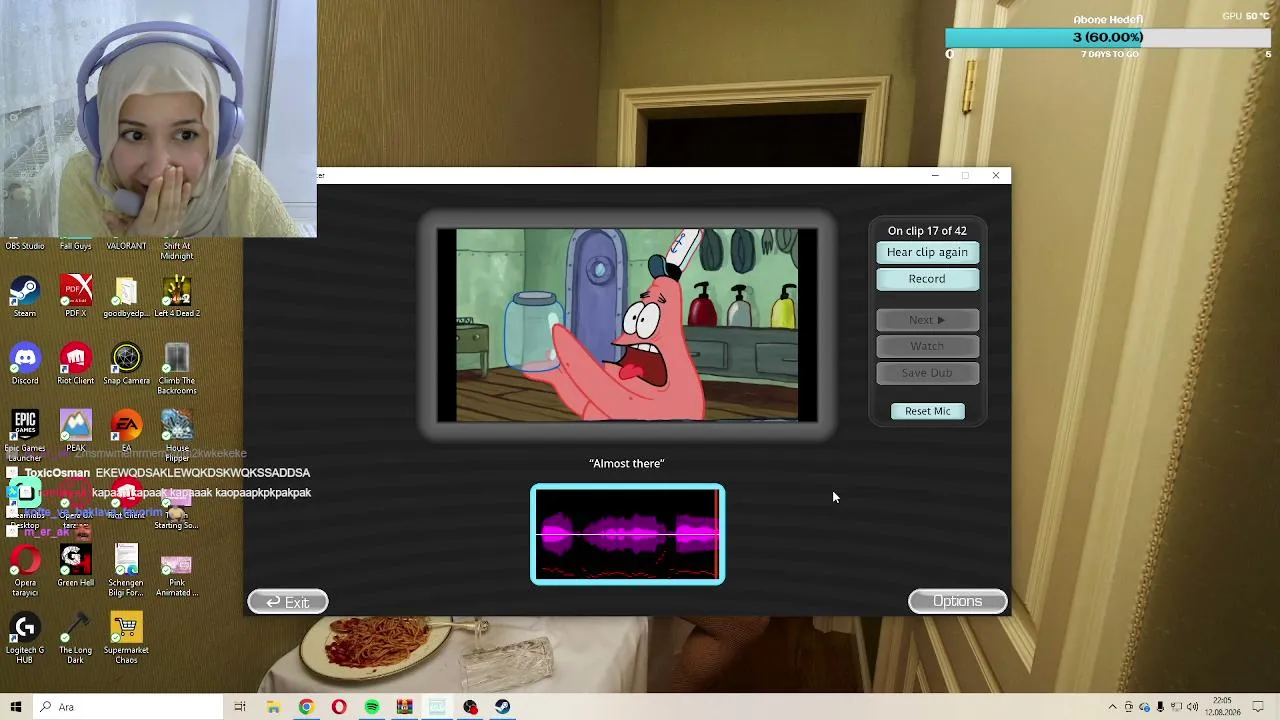Screen dimensions: 1280x720
Task: Click Hear clip again button
Action: 928,252
